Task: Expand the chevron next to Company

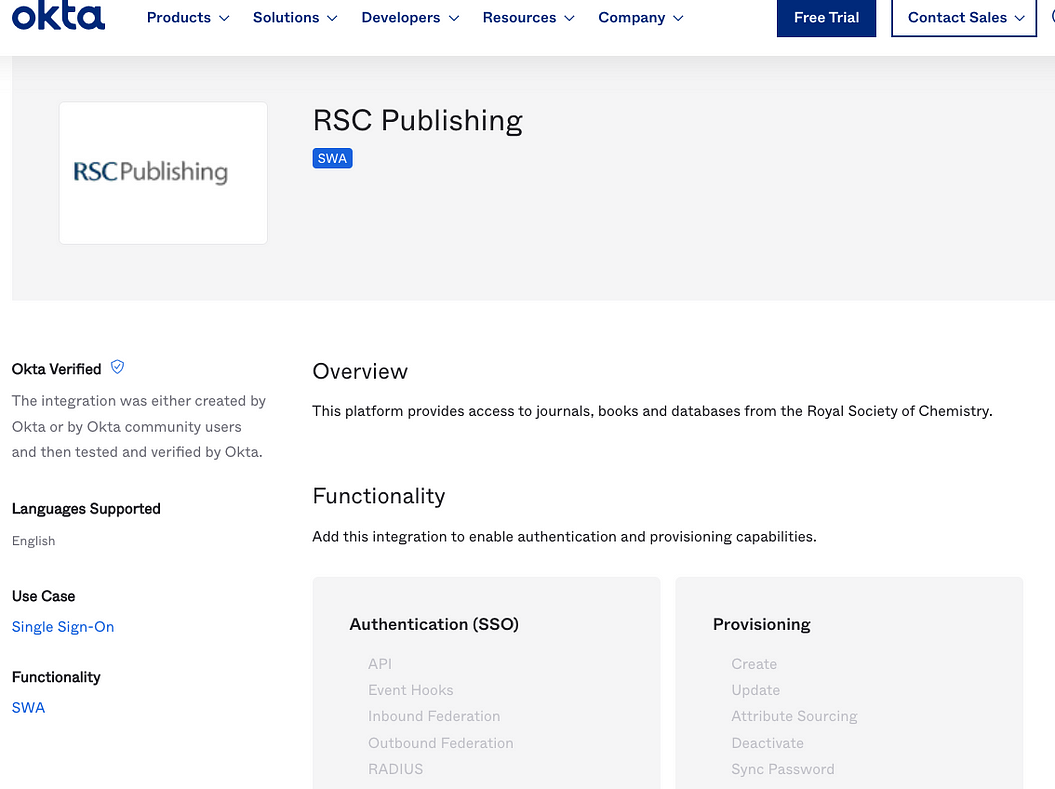Action: (x=678, y=18)
